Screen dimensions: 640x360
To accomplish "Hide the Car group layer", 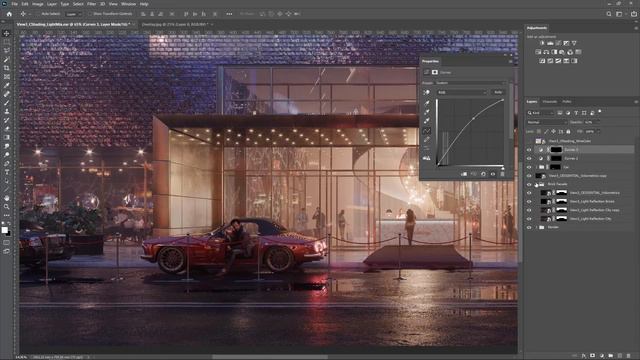I will pyautogui.click(x=529, y=167).
